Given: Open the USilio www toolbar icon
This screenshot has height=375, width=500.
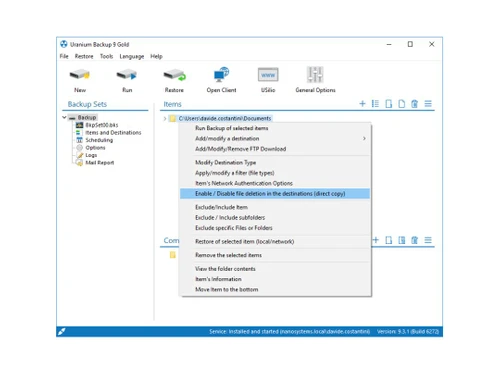Looking at the screenshot, I should [268, 75].
